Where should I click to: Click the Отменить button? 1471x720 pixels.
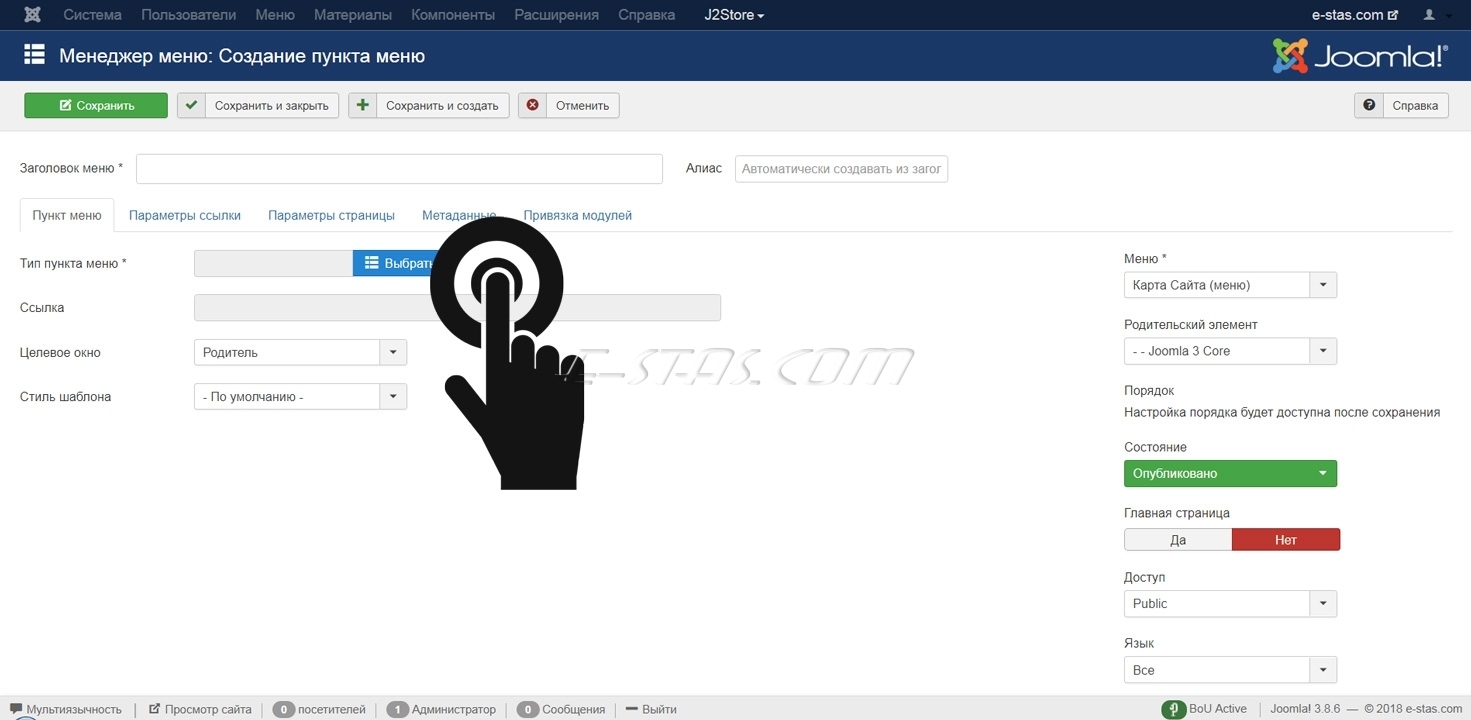tap(569, 105)
